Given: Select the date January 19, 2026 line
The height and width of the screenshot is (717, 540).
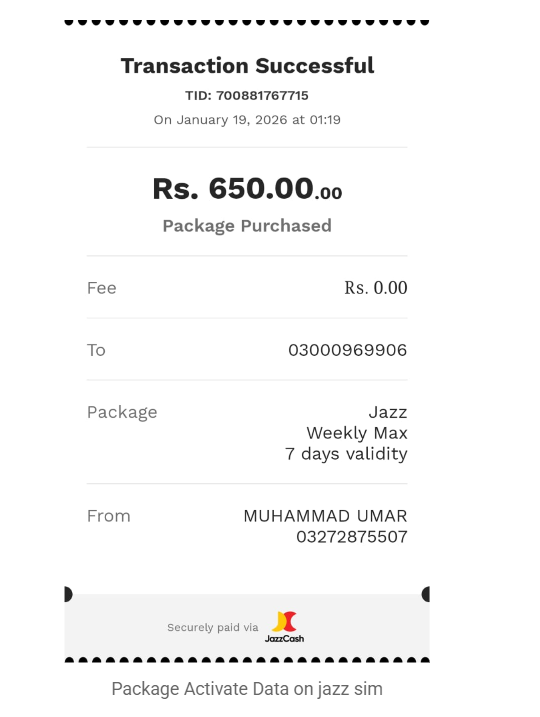Looking at the screenshot, I should [x=247, y=120].
